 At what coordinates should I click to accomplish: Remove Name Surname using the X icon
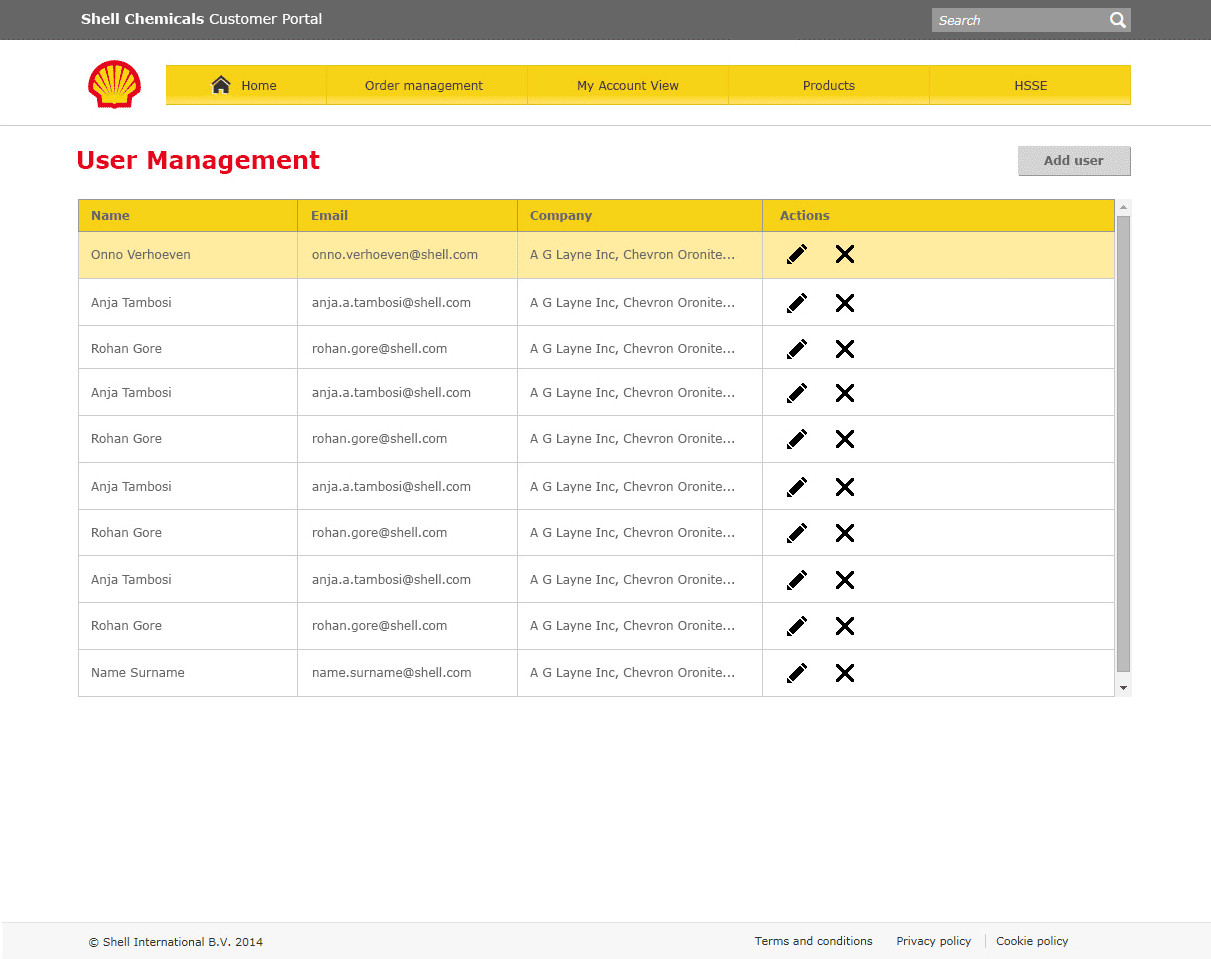point(845,673)
